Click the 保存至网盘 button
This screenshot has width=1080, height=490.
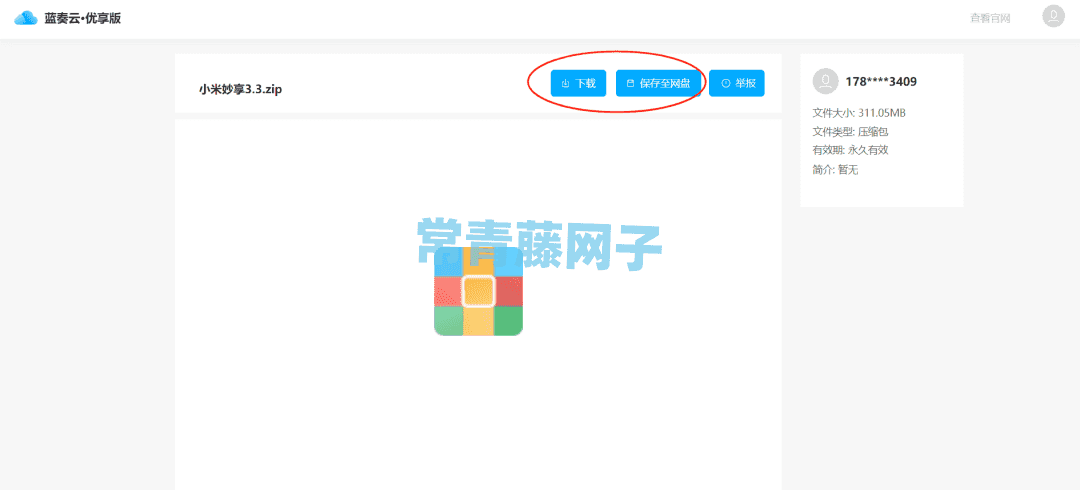658,83
